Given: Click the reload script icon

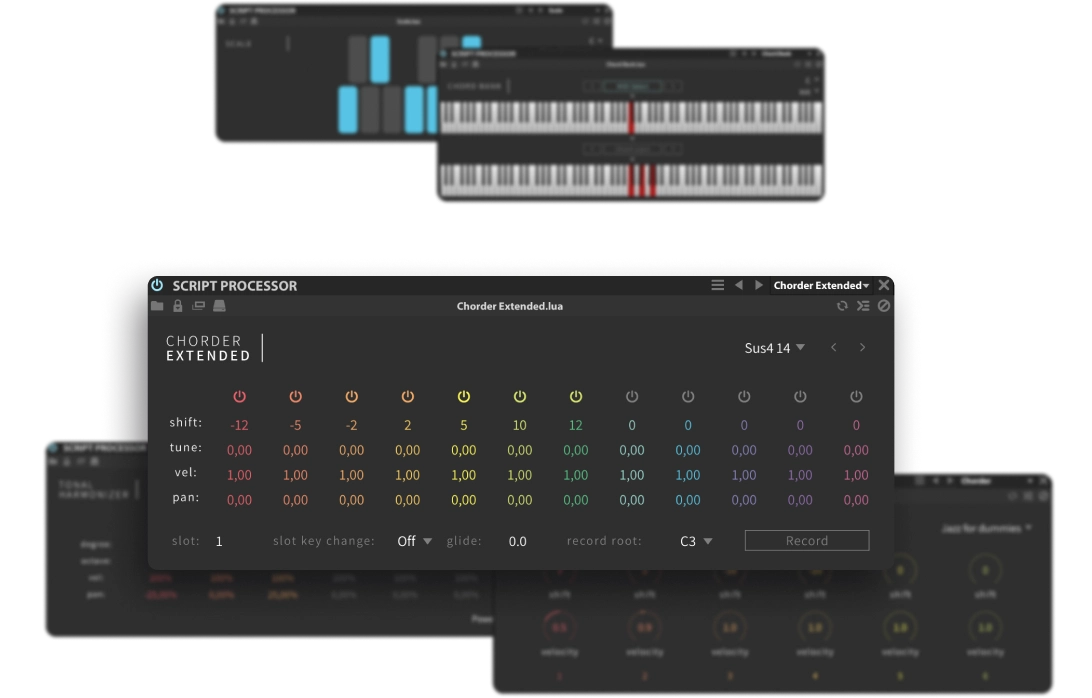Looking at the screenshot, I should (x=842, y=306).
